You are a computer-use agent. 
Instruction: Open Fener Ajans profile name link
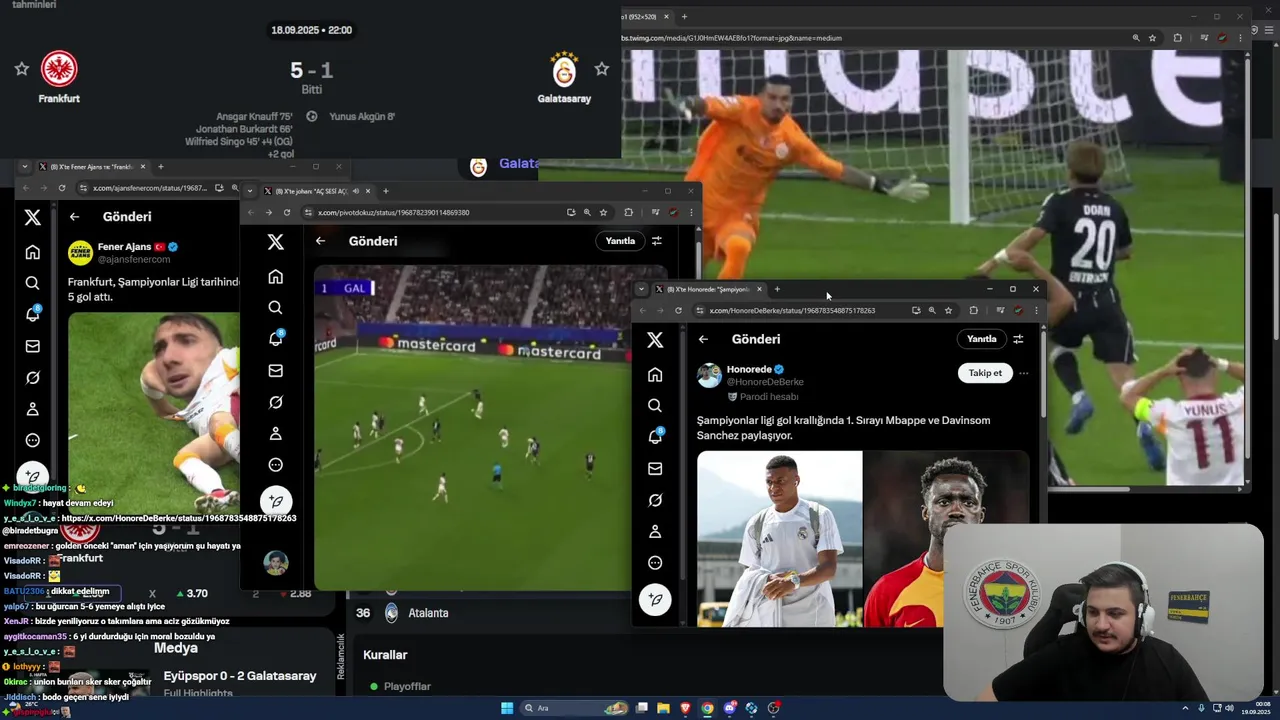pos(124,247)
